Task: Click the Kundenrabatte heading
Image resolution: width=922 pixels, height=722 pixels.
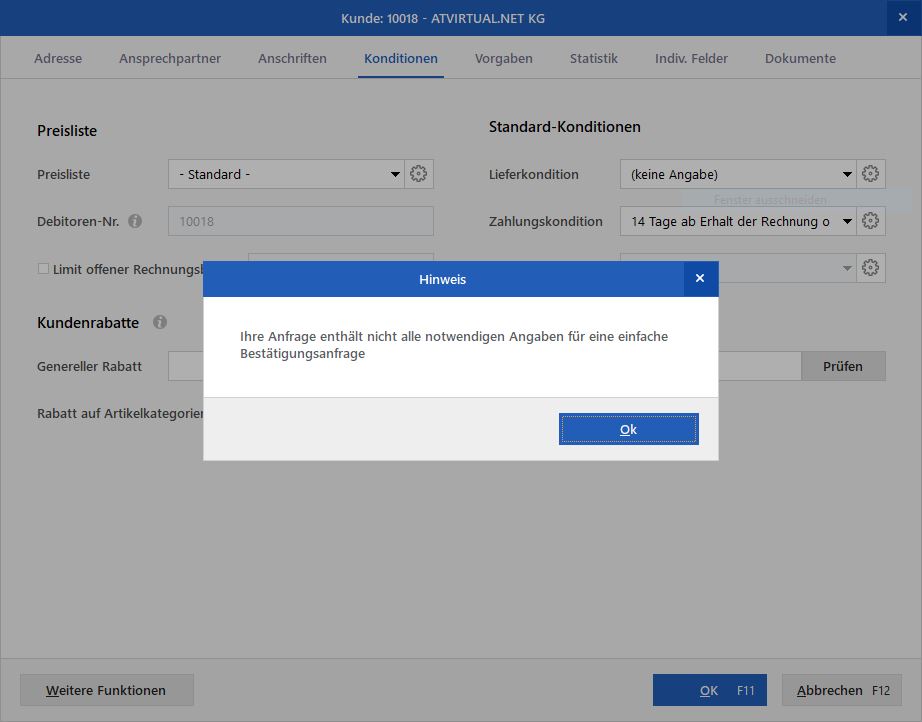Action: point(88,323)
